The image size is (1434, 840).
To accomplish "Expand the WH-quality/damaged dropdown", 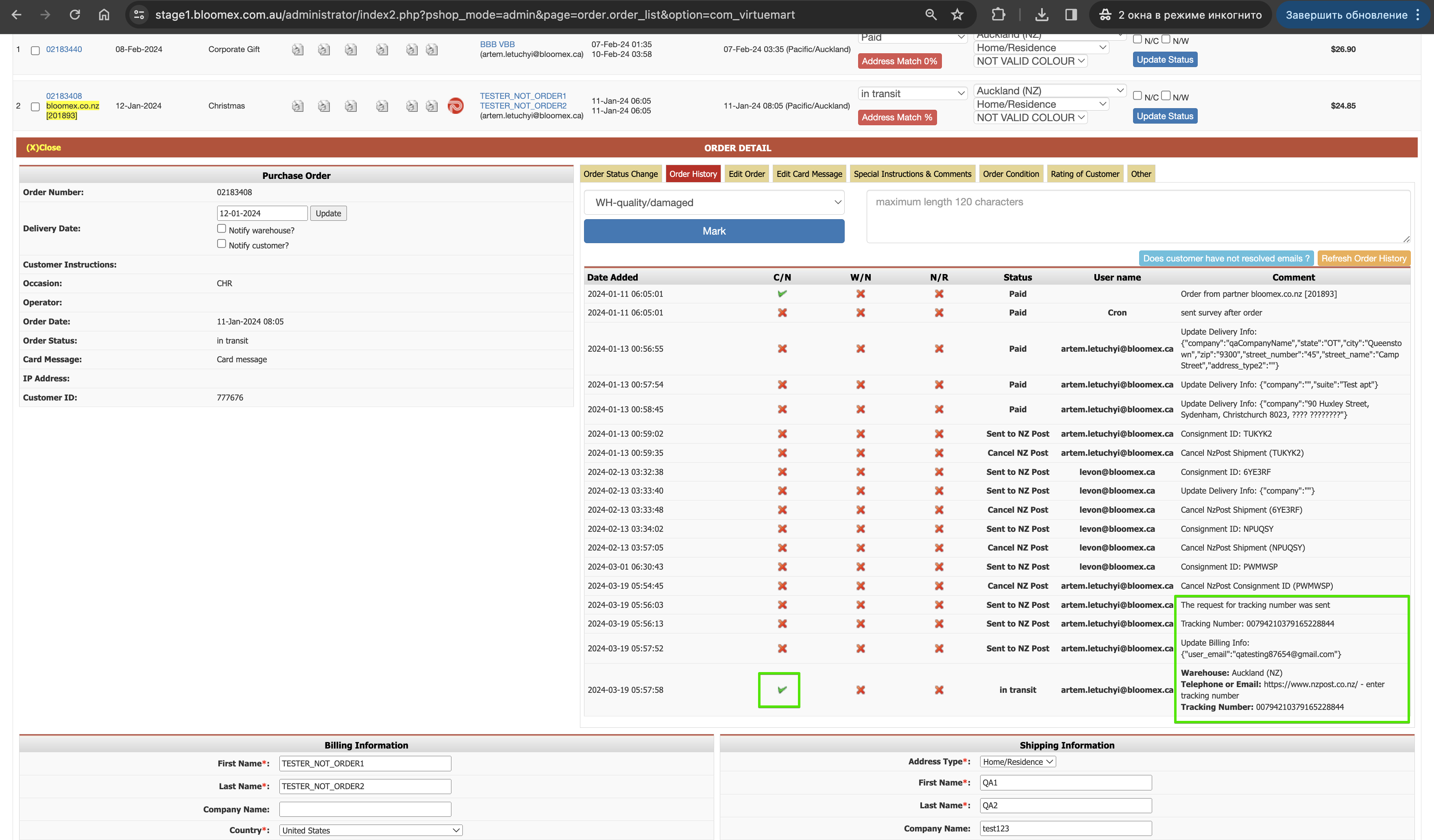I will 714,202.
